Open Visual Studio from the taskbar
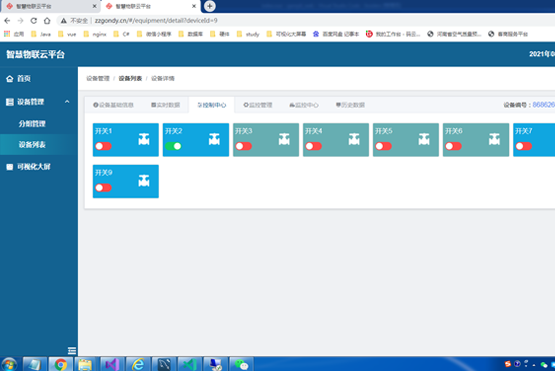The width and height of the screenshot is (555, 371). [112, 364]
